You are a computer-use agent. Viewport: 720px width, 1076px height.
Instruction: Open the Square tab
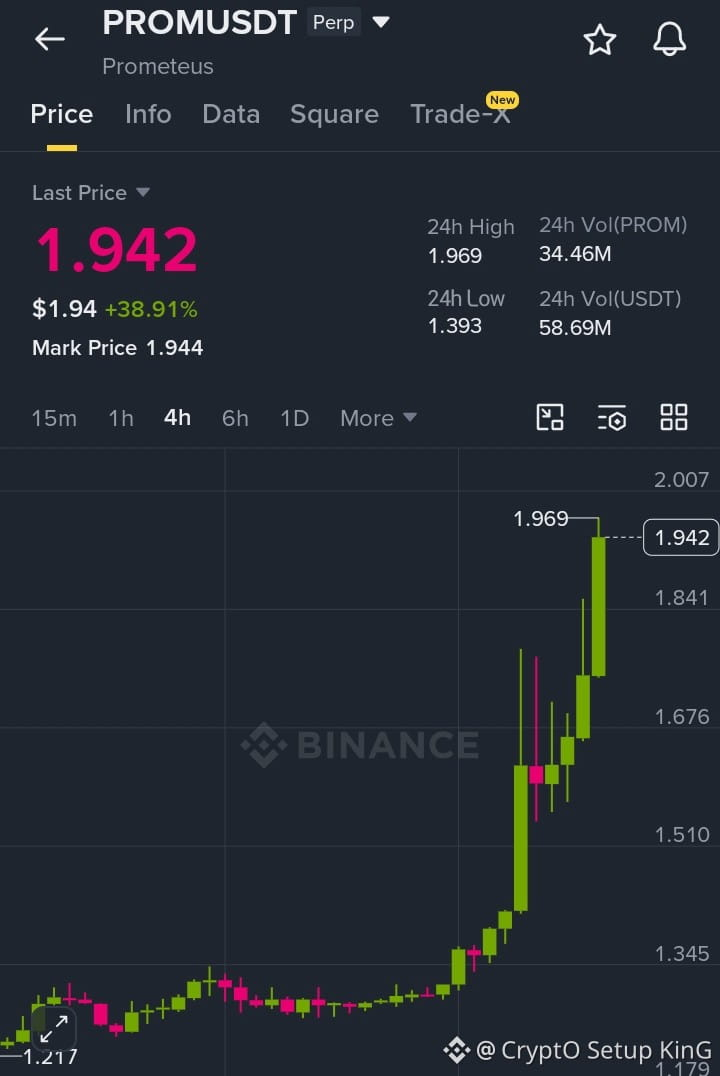[334, 114]
